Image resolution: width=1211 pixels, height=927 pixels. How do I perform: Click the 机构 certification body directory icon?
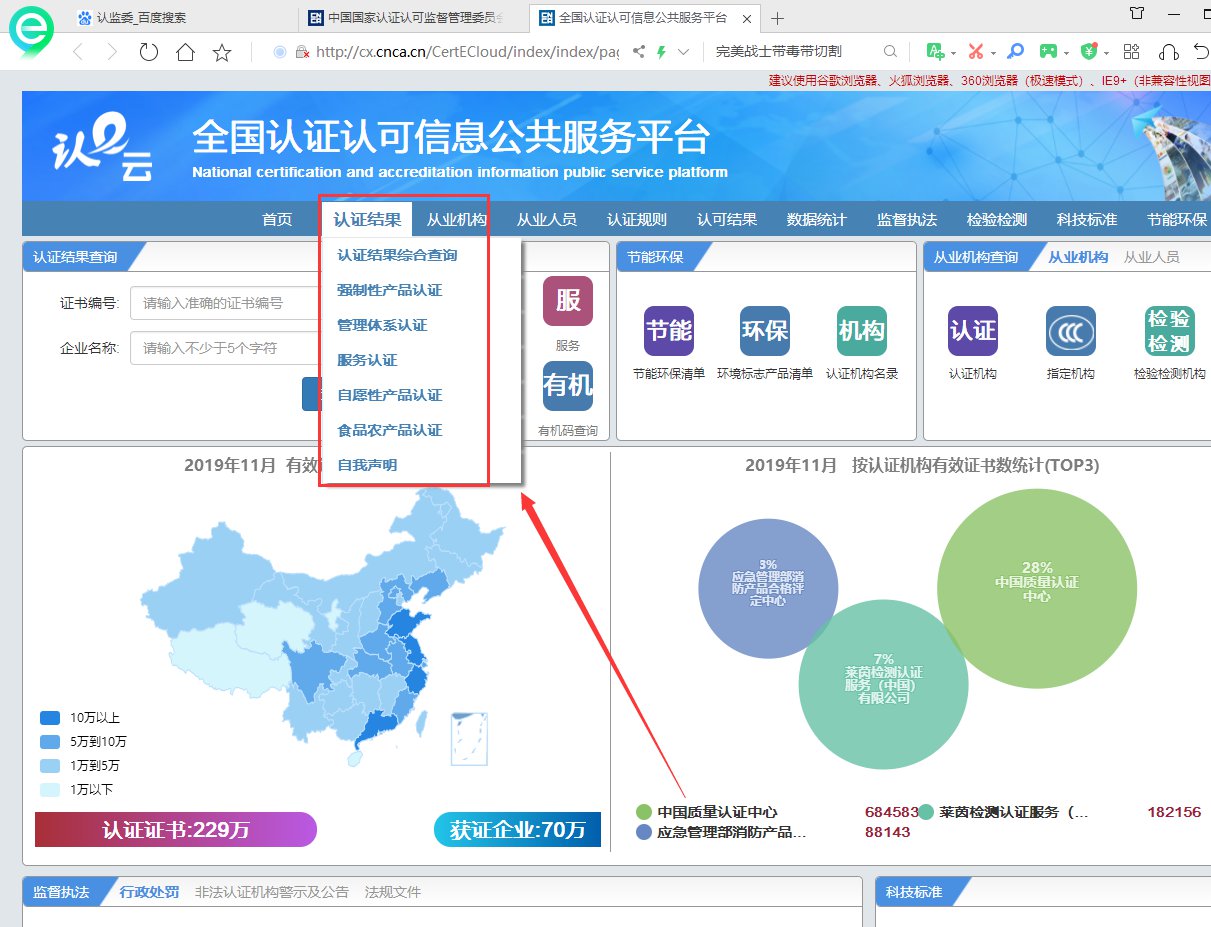point(861,331)
